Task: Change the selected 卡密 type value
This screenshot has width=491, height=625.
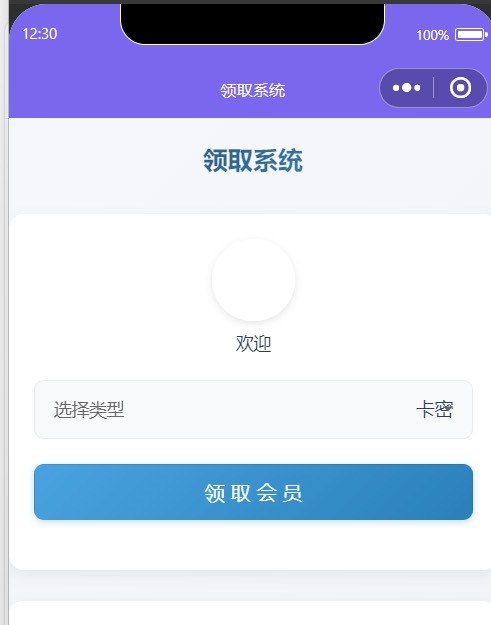Action: click(x=434, y=409)
